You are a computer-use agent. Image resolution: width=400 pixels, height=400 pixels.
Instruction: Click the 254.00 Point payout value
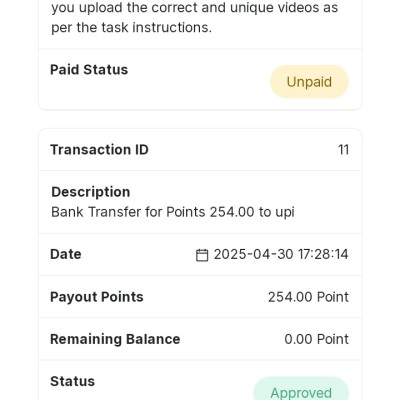click(308, 297)
